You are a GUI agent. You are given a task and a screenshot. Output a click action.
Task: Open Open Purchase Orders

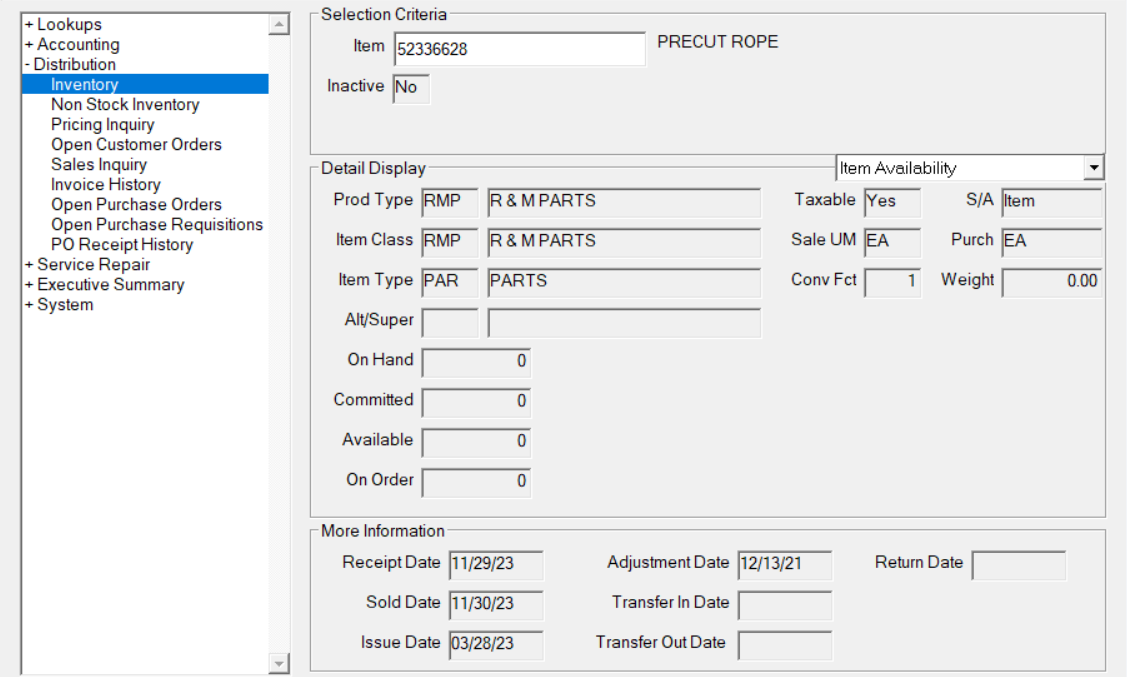pos(137,205)
